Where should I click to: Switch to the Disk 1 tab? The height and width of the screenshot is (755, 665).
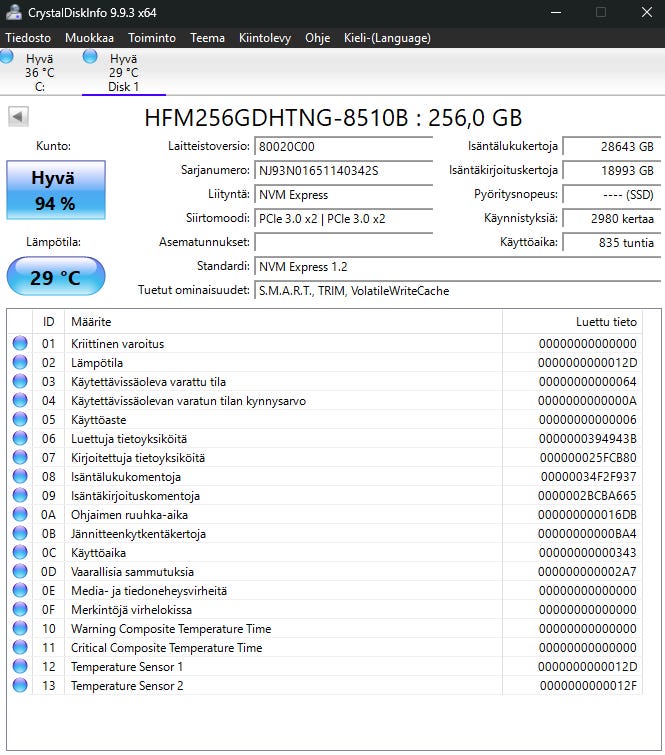[124, 72]
